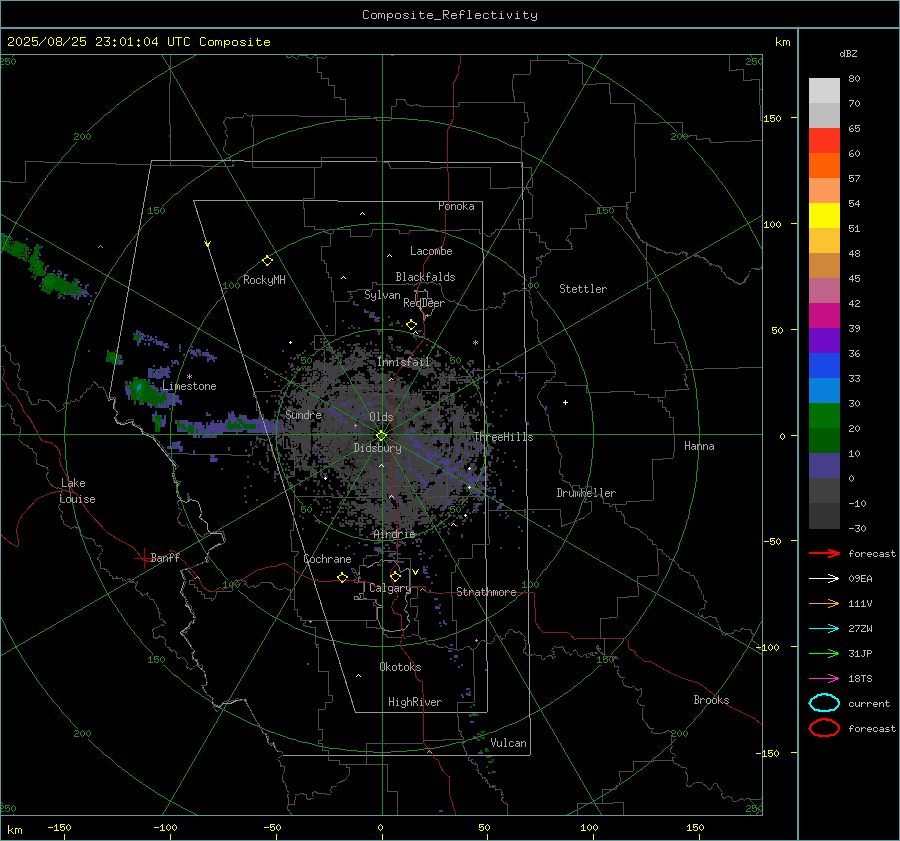Viewport: 900px width, 841px height.
Task: Click the Composite_Reflectivity title
Action: point(450,15)
